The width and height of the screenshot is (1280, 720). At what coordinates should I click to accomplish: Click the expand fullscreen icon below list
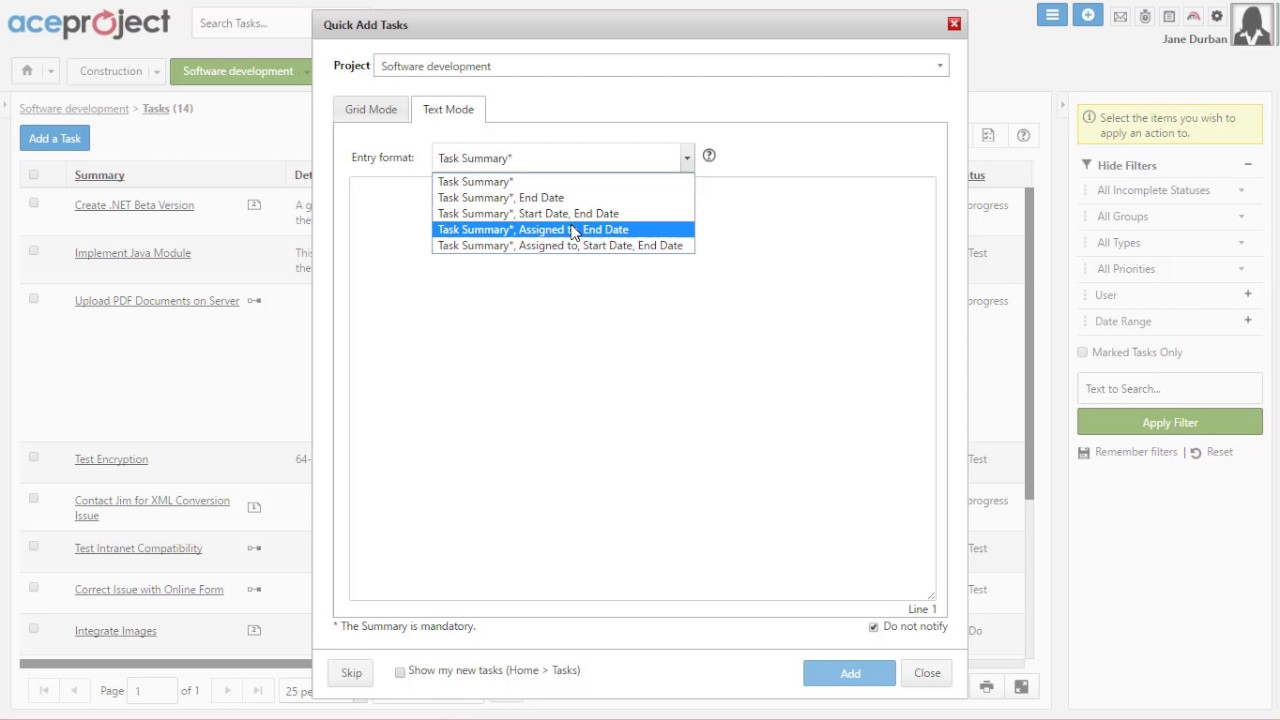click(1021, 687)
